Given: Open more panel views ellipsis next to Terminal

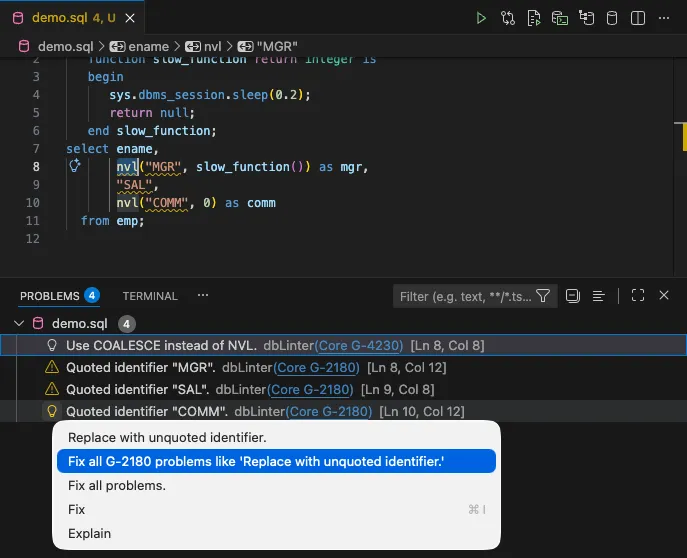Looking at the screenshot, I should tap(203, 296).
